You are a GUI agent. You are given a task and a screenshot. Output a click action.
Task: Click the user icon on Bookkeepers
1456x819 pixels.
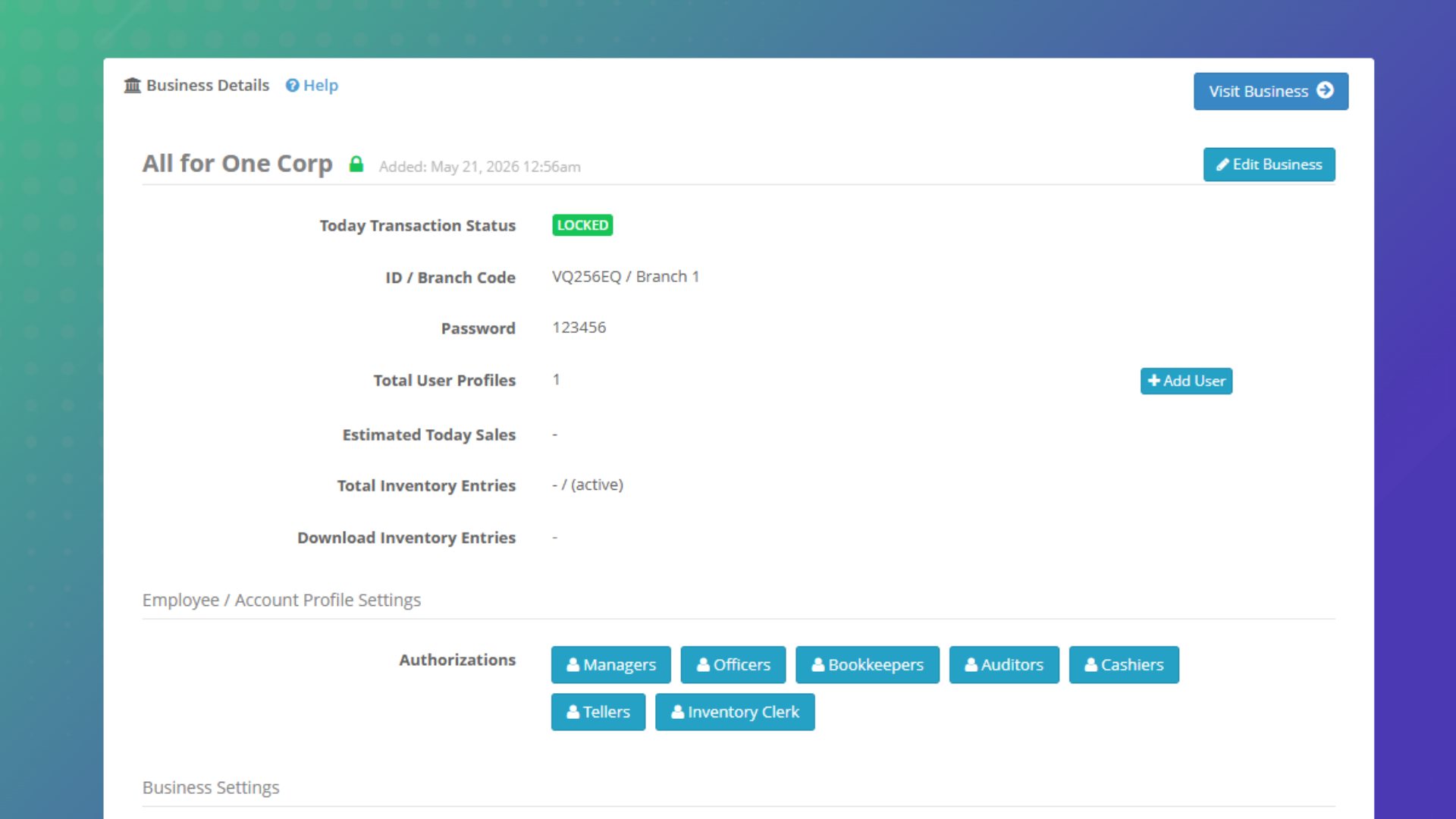818,665
